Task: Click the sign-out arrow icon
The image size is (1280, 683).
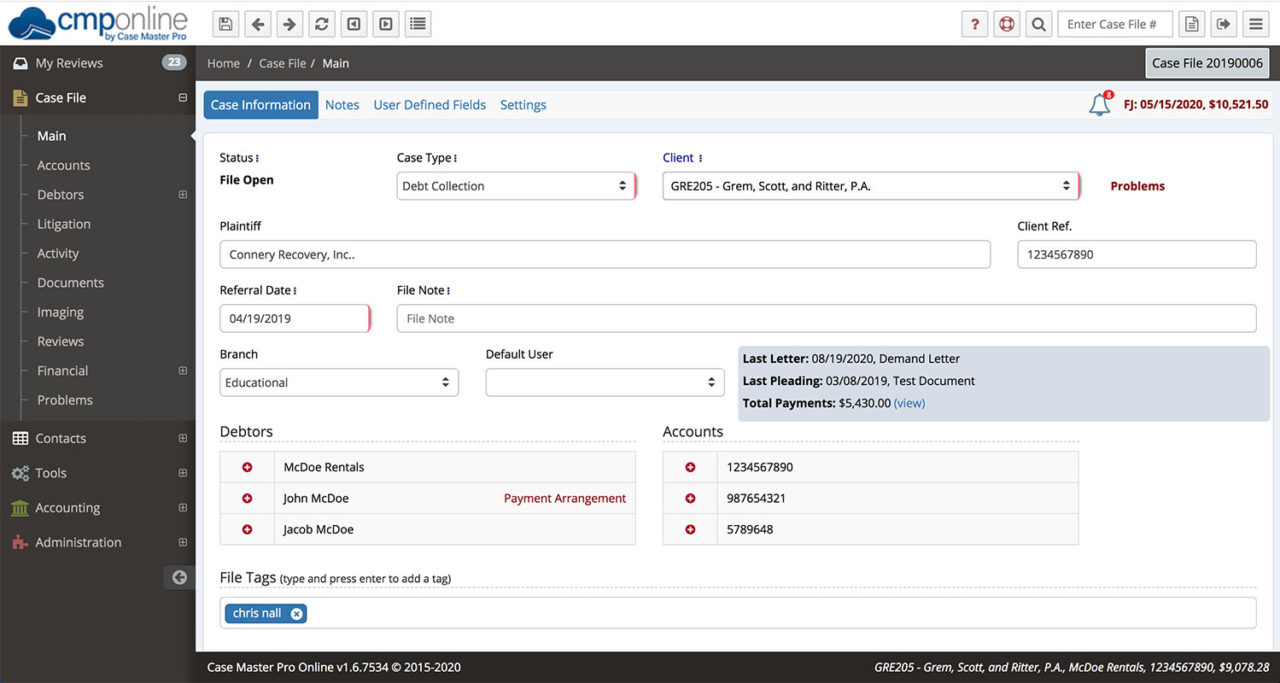Action: pyautogui.click(x=1223, y=24)
